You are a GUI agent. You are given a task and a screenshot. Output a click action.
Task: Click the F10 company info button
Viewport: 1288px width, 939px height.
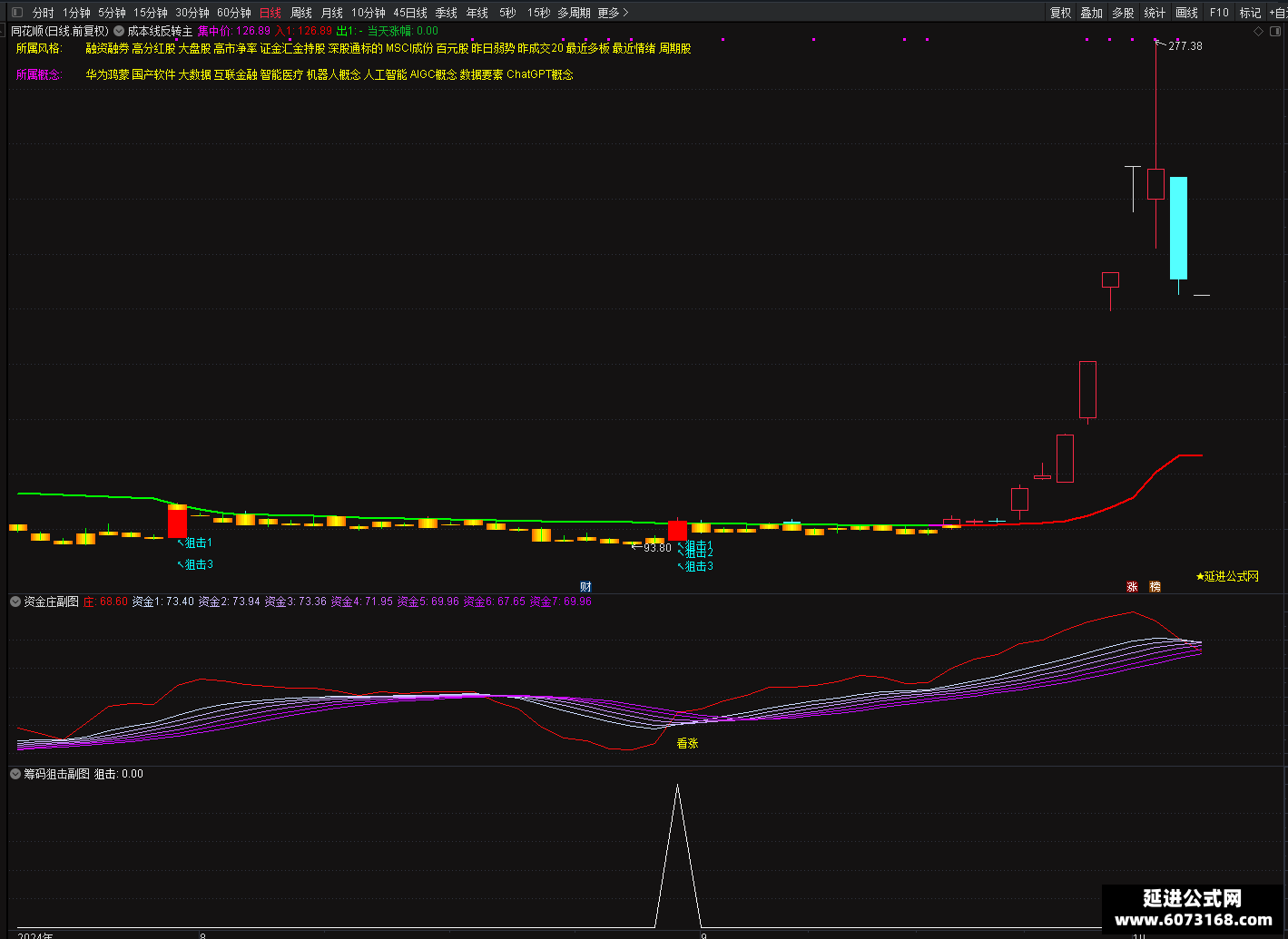click(1219, 13)
